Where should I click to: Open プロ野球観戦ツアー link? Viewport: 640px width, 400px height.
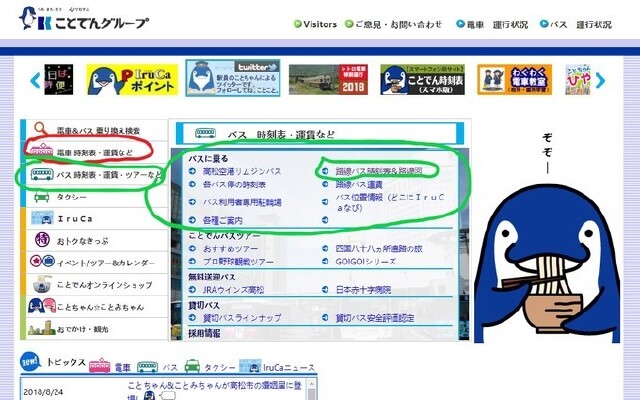tap(238, 261)
